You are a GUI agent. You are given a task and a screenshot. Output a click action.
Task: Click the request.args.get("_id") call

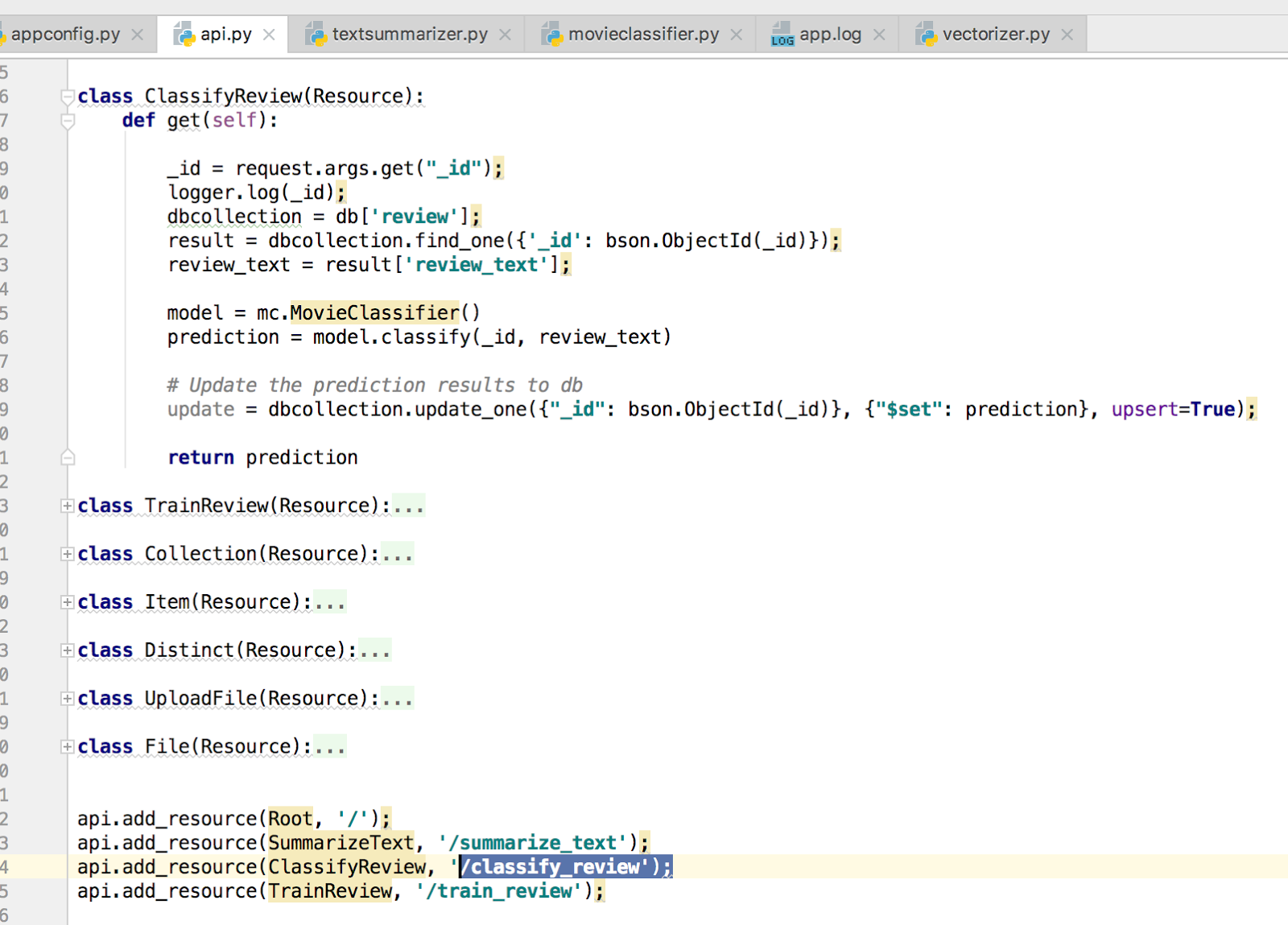(363, 168)
